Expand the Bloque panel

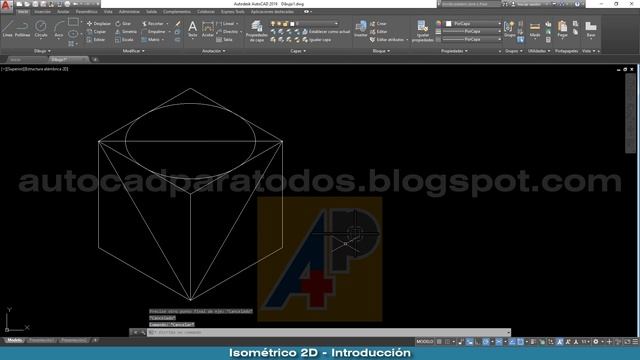coord(381,51)
